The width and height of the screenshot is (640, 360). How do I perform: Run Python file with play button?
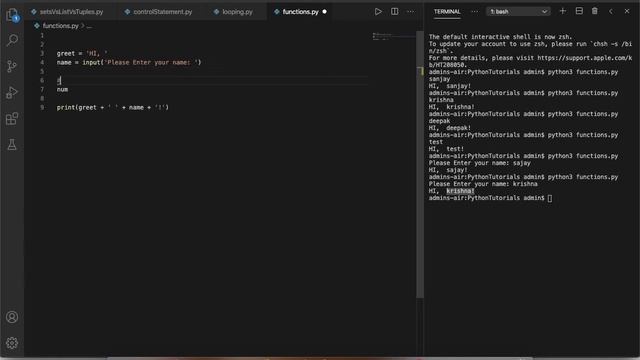[x=378, y=11]
